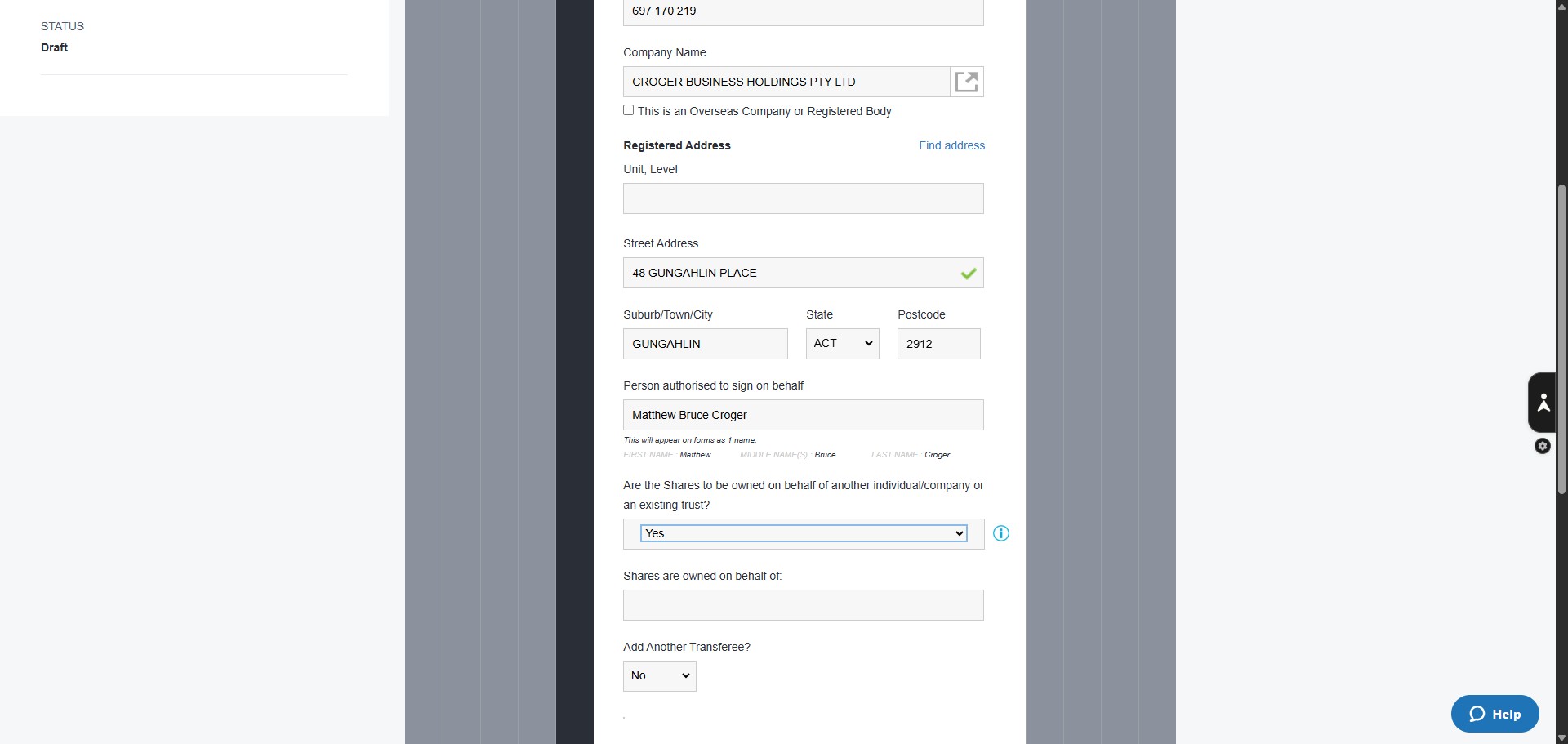This screenshot has height=744, width=1568.
Task: Open the State dropdown showing ACT
Action: (x=843, y=344)
